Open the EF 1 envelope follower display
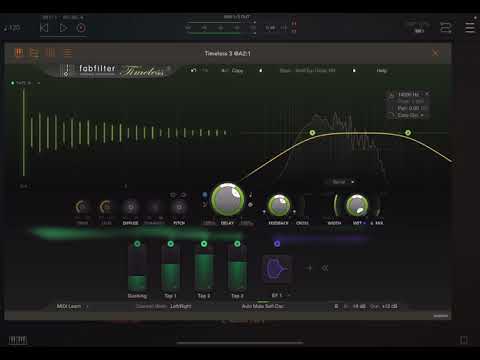This screenshot has width=480, height=360. [277, 269]
